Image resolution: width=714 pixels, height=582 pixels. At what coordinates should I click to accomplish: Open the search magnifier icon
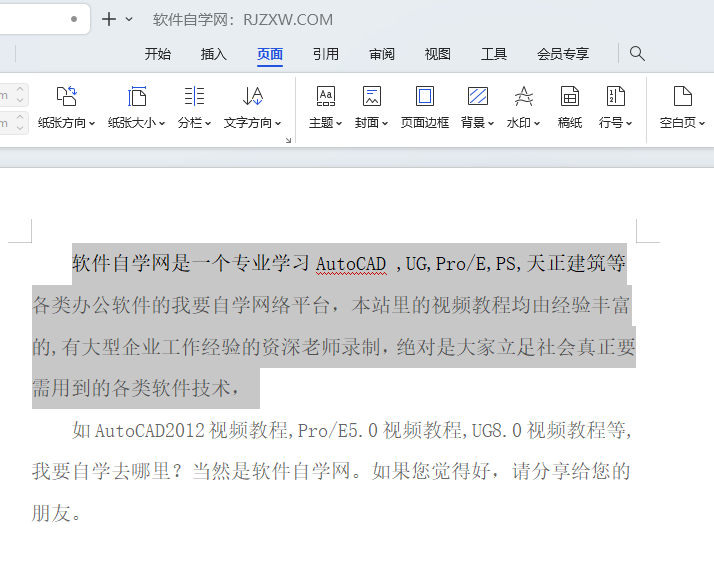(637, 54)
